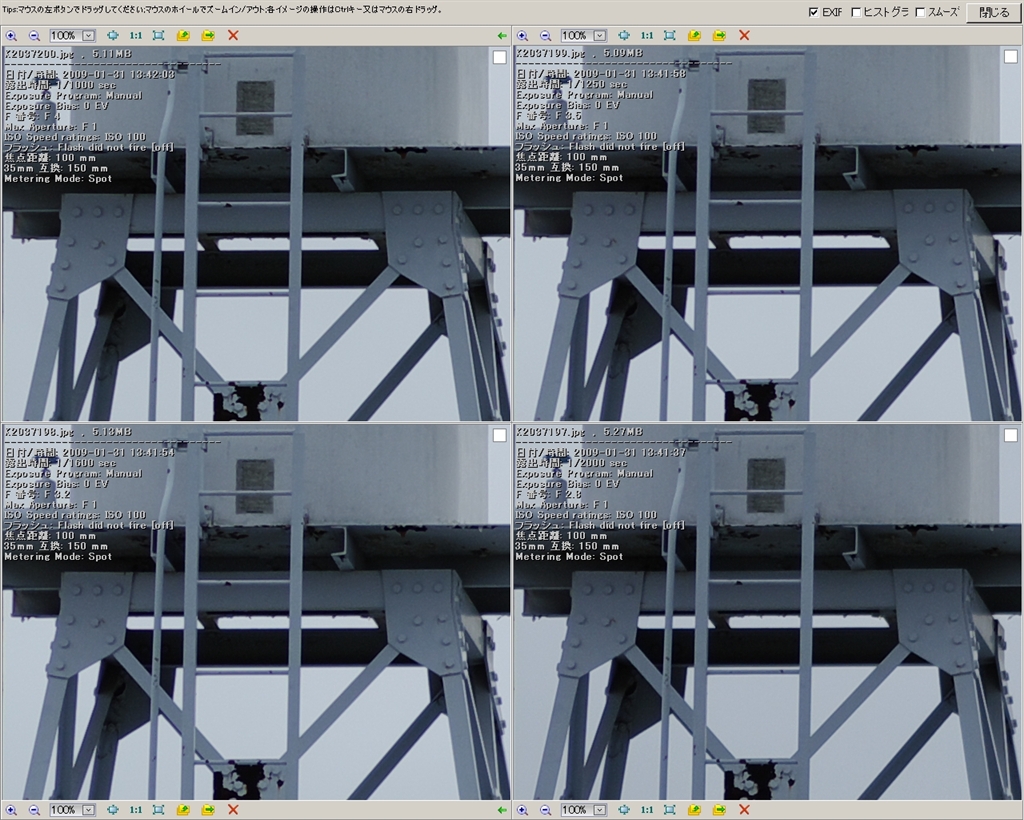Enable the ヒストグラ histogram checkbox
Screen dimensions: 1024x820
click(x=856, y=12)
